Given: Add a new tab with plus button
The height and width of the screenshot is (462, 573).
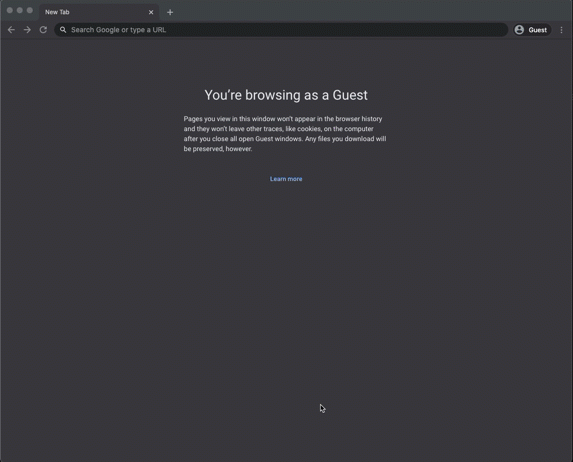Looking at the screenshot, I should pos(170,12).
